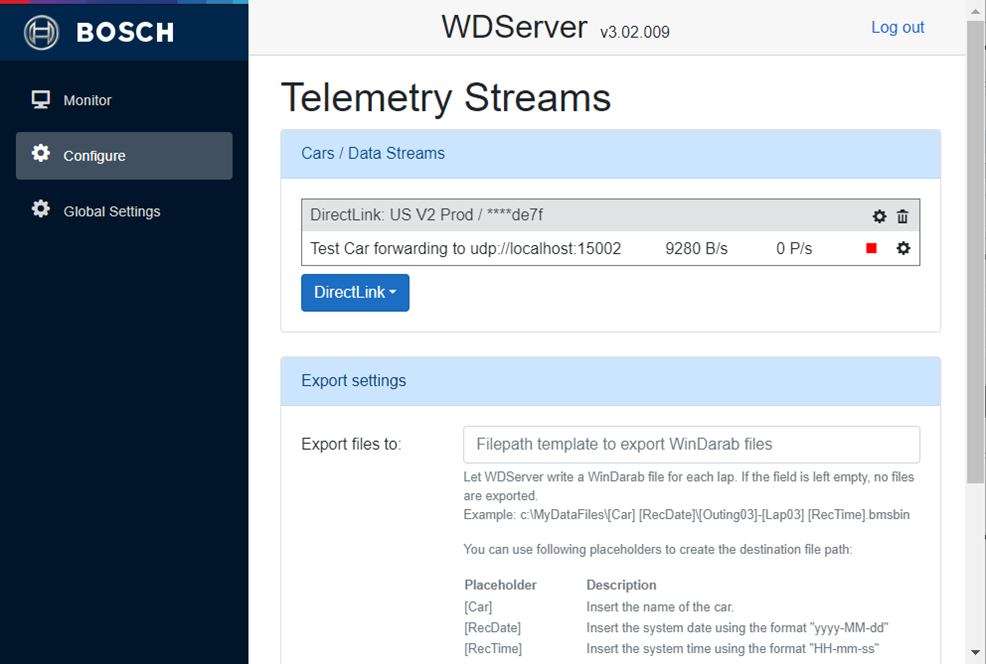Click the [RecTime] placeholder entry
Screen dimensions: 986x664
click(493, 648)
